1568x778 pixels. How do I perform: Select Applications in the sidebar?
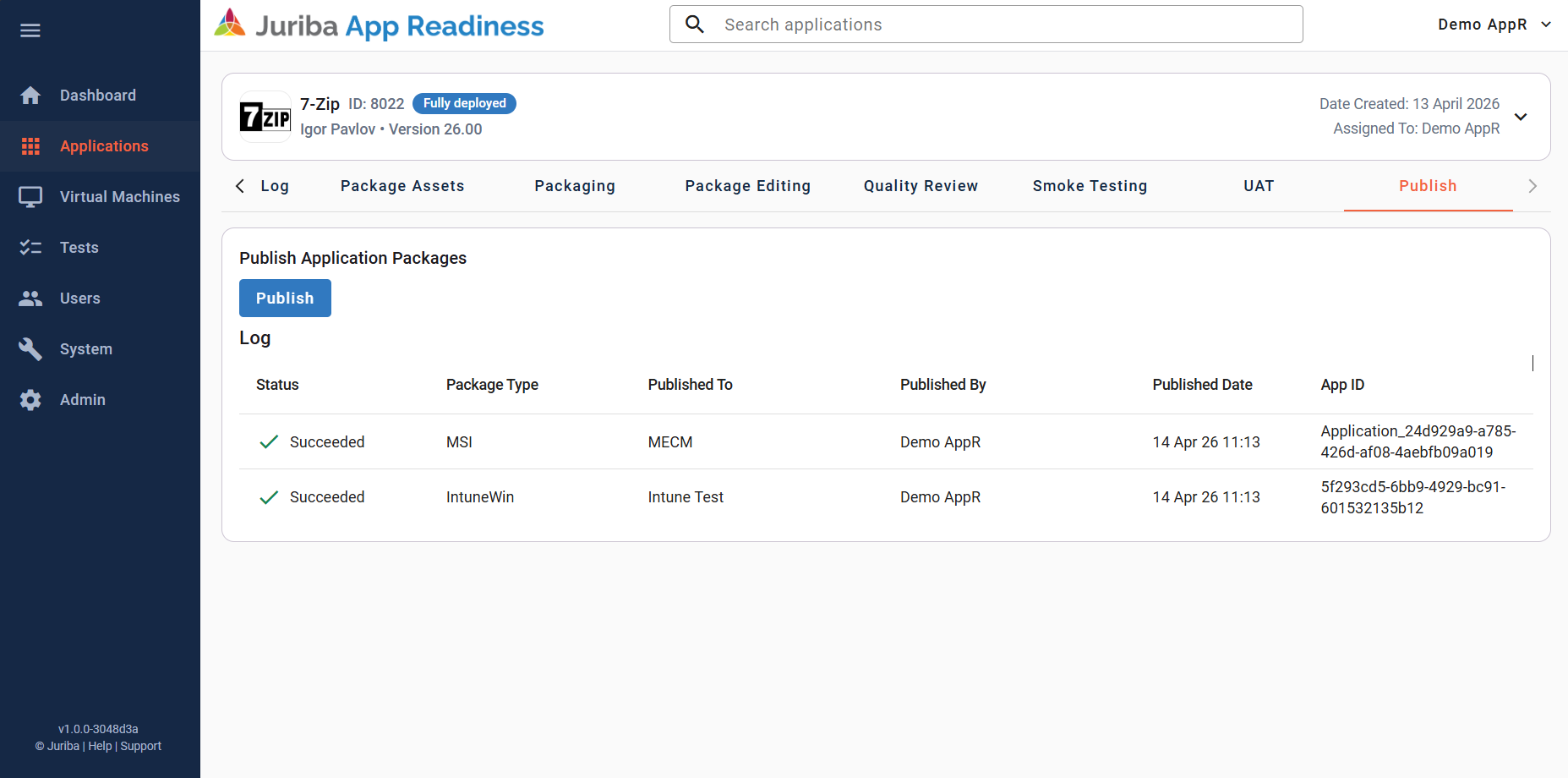tap(100, 146)
